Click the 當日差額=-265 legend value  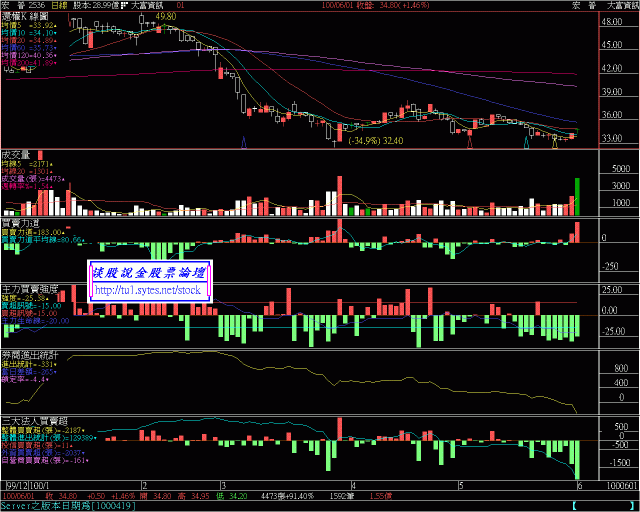[29, 372]
